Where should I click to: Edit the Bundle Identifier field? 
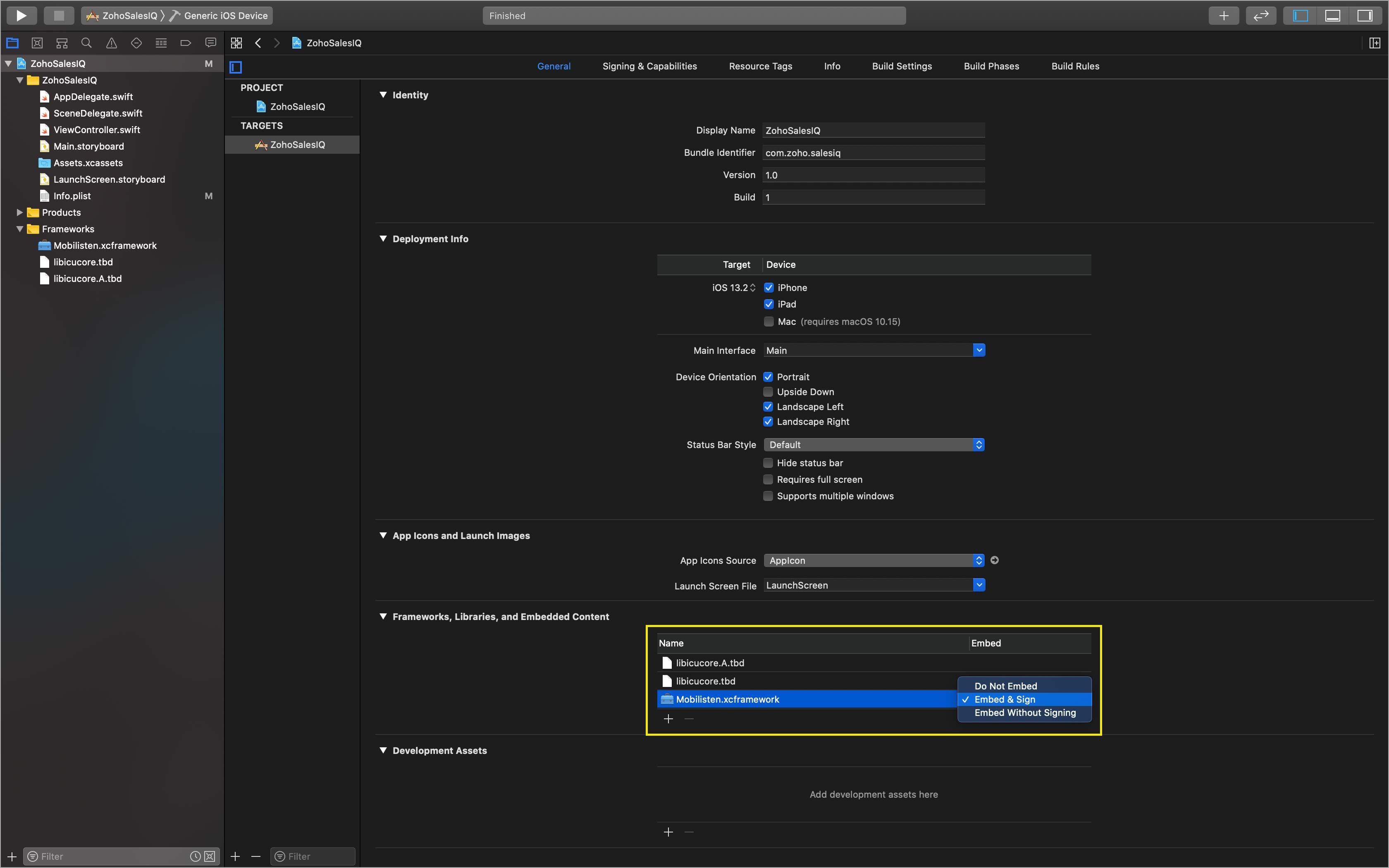click(873, 153)
